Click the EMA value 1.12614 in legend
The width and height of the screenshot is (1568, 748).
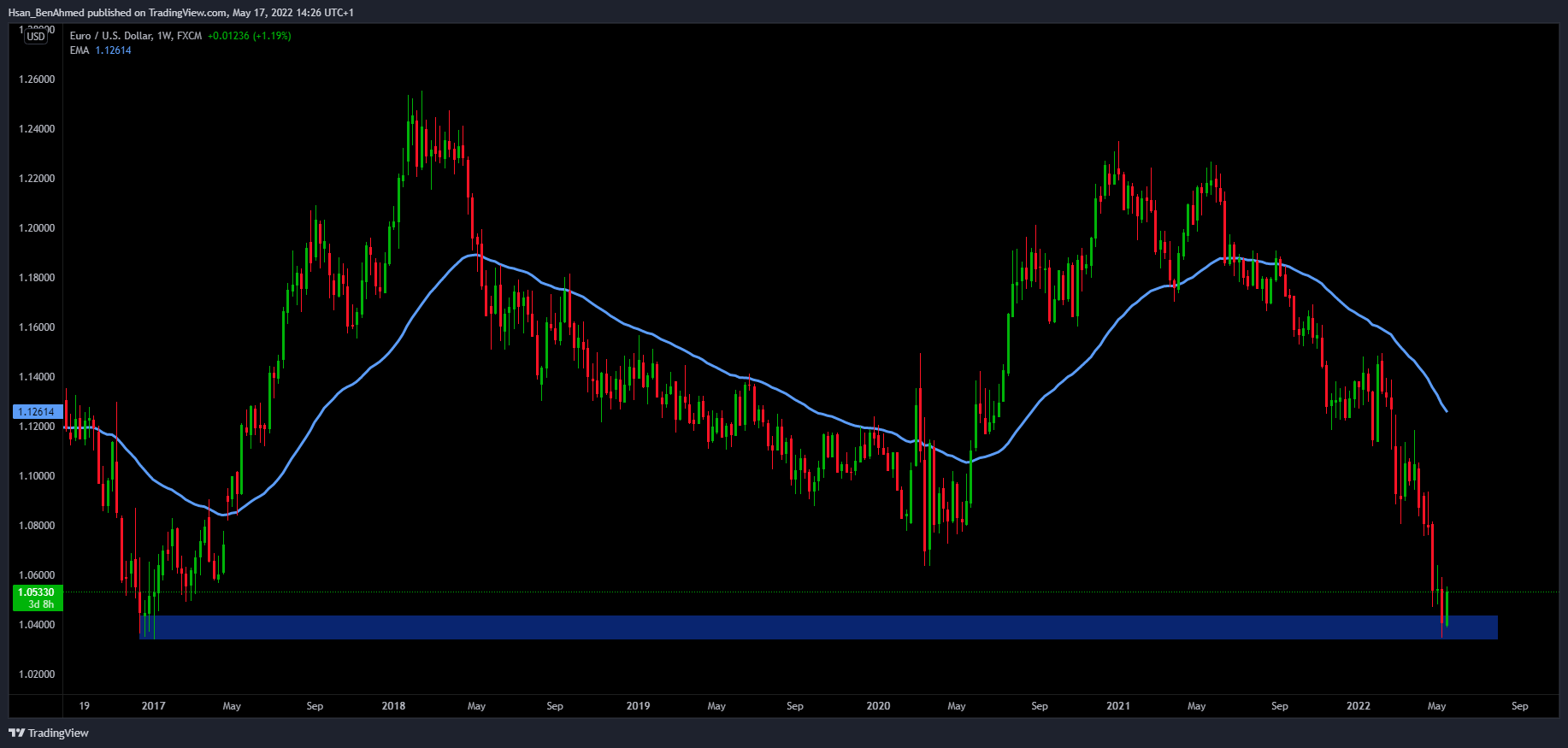point(113,50)
